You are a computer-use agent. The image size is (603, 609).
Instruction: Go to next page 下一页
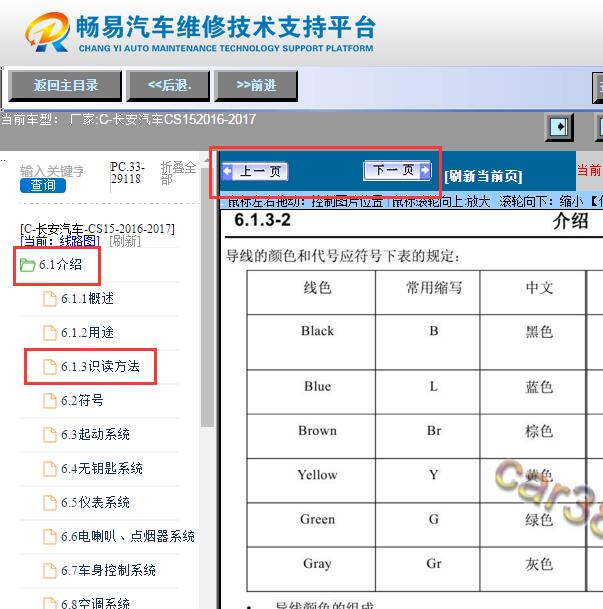[397, 170]
